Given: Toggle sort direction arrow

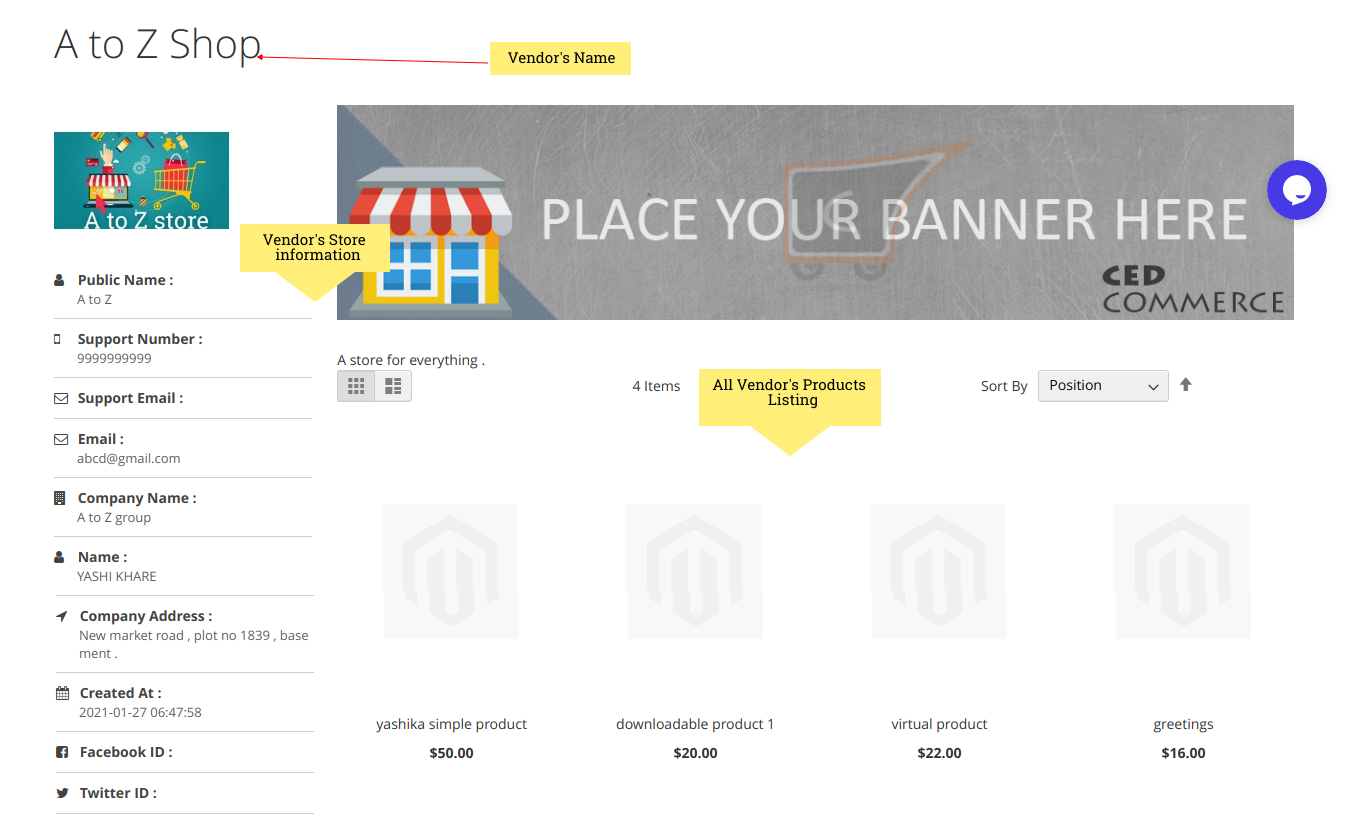Looking at the screenshot, I should 1186,385.
